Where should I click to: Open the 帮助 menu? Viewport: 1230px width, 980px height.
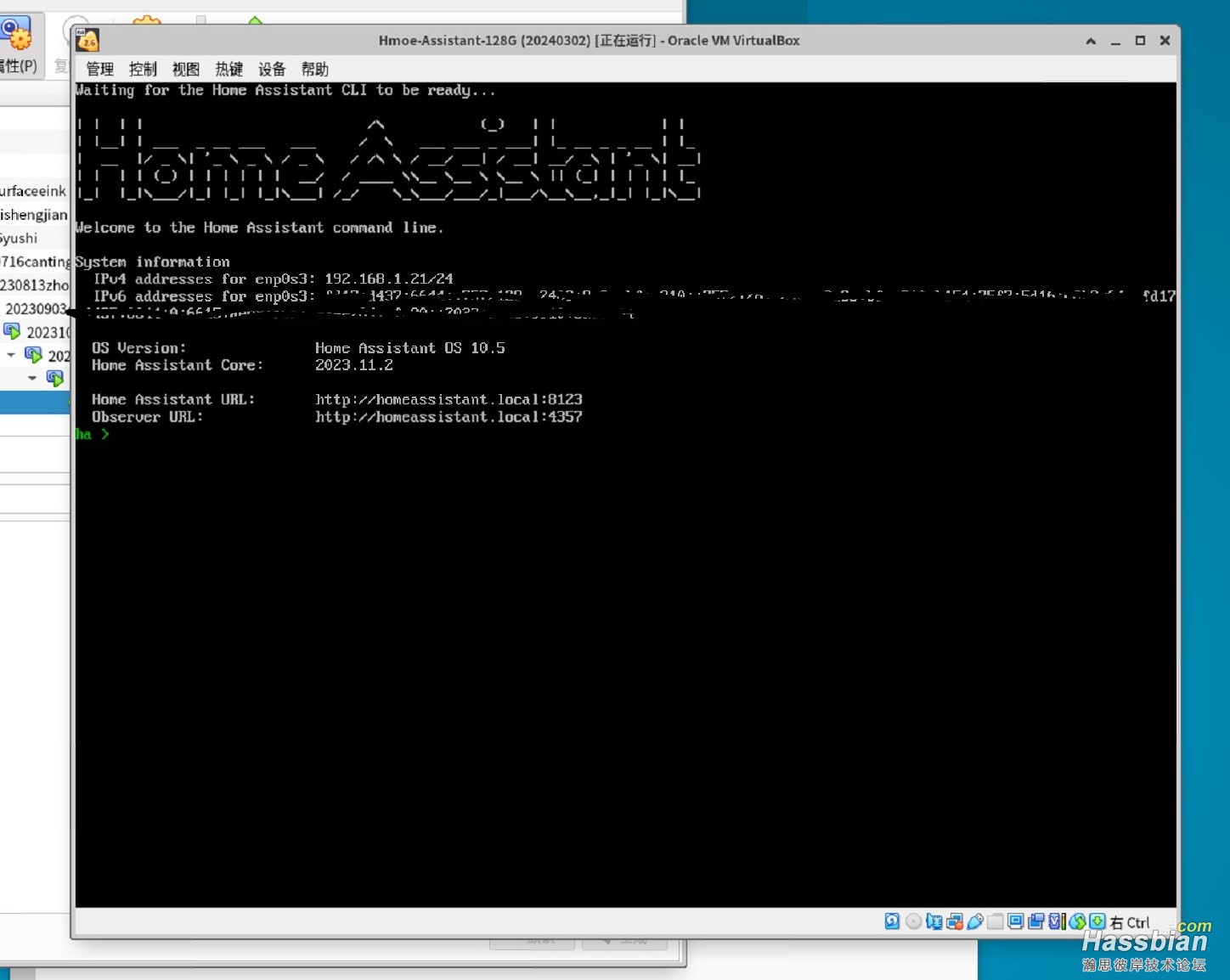point(315,69)
